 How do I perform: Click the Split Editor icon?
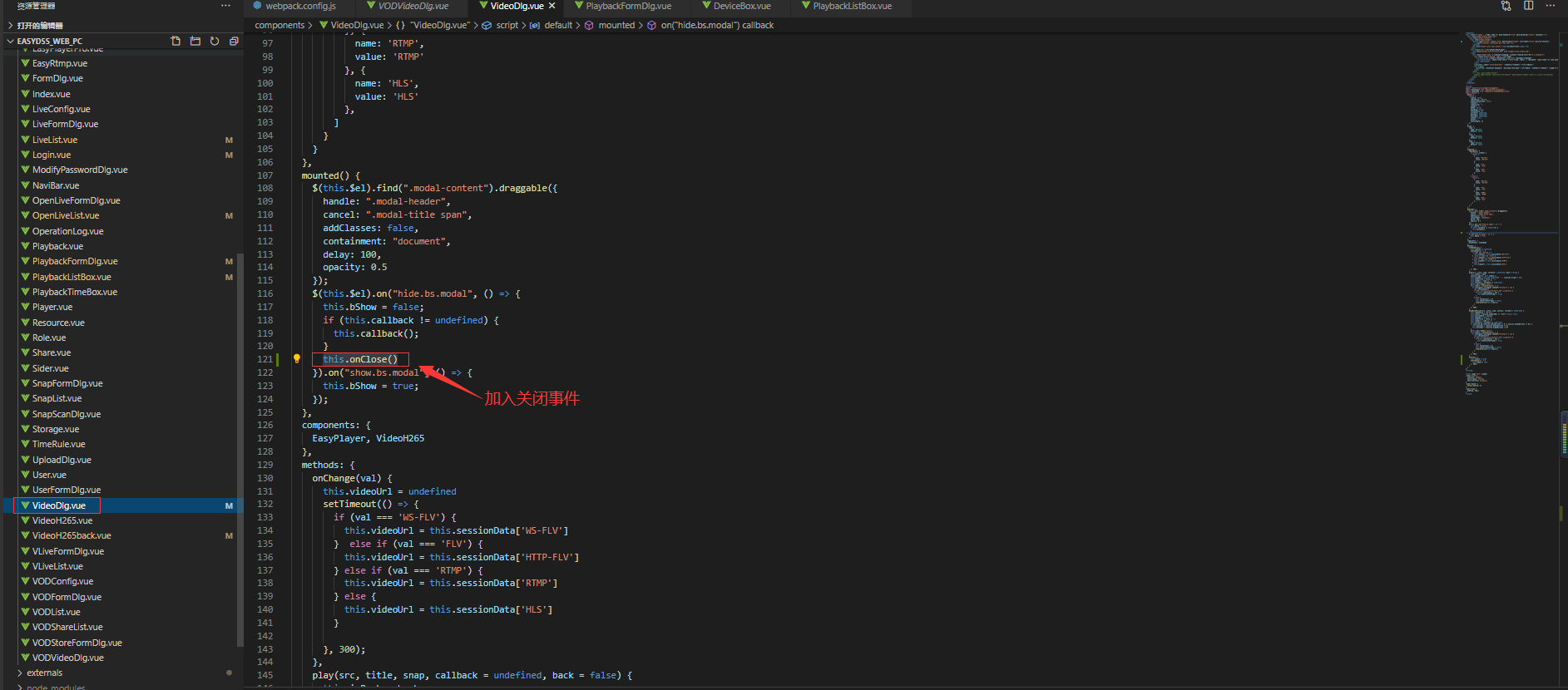[1529, 6]
